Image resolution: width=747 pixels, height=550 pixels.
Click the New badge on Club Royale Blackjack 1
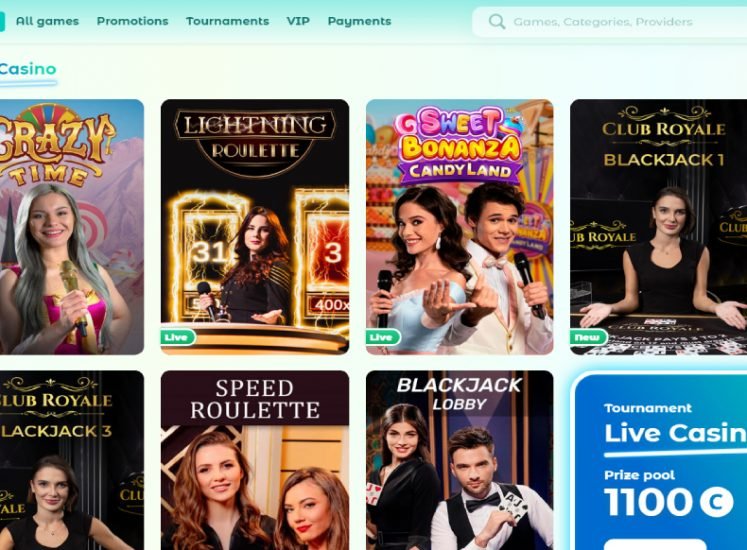[x=588, y=337]
